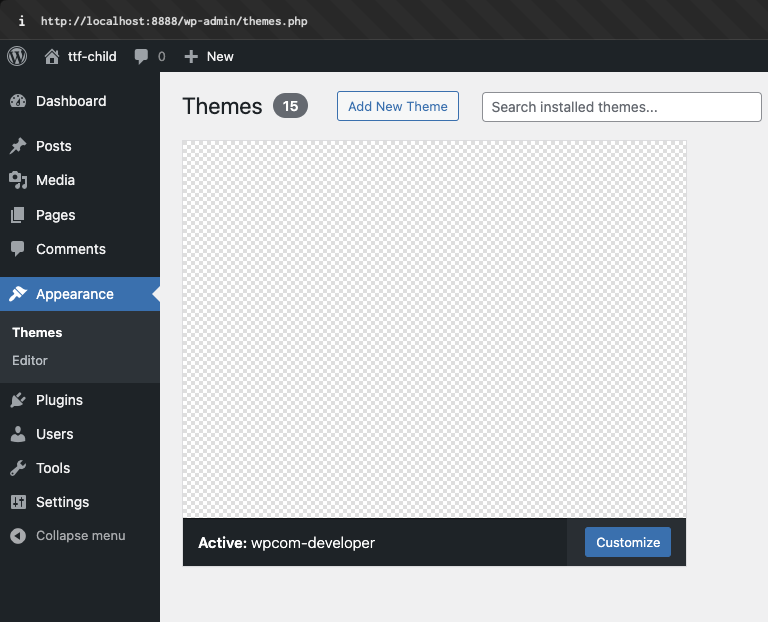Click the WordPress logo icon
Viewport: 768px width, 622px height.
coord(17,56)
